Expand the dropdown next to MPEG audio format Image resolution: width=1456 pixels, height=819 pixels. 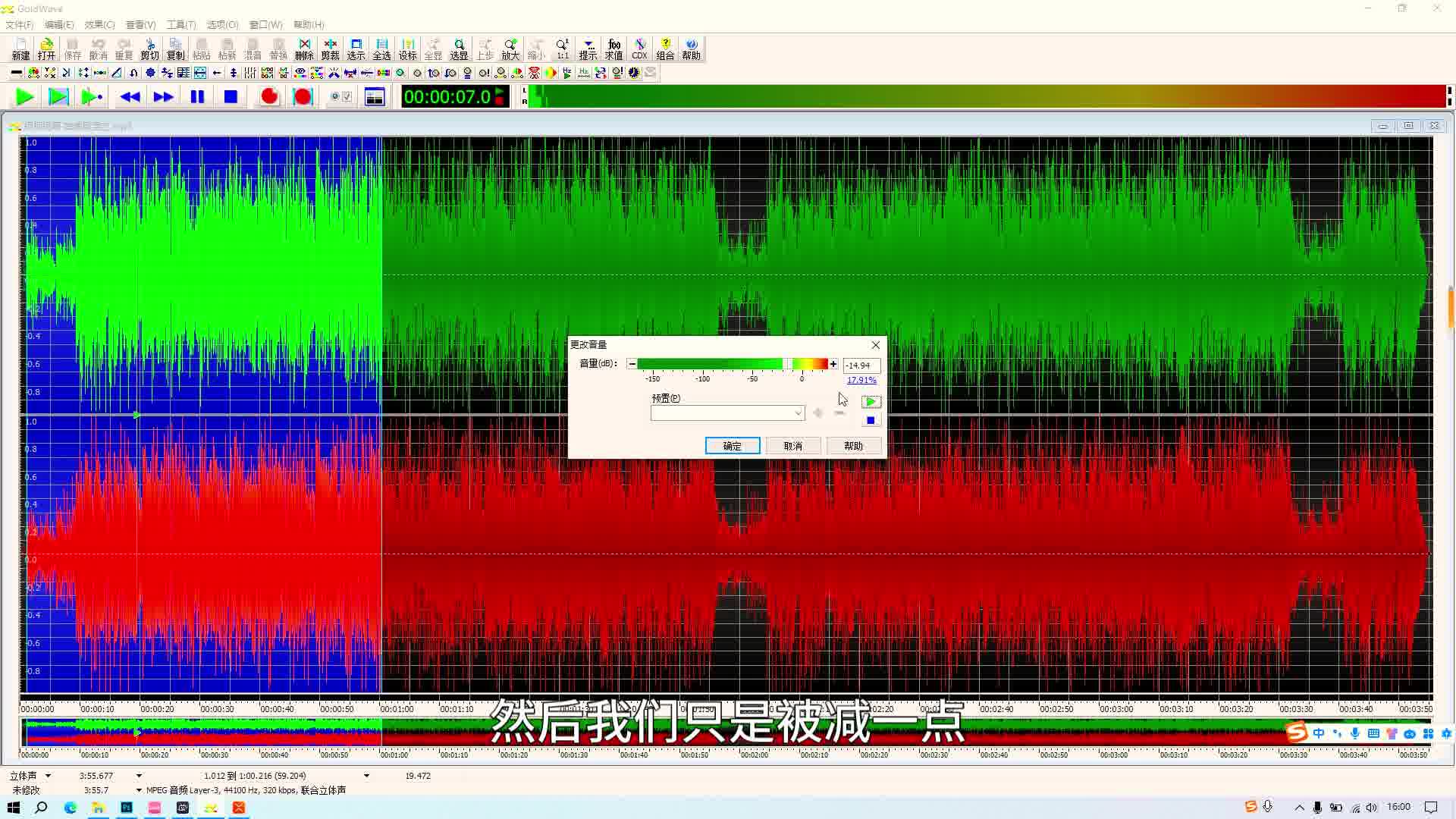click(139, 789)
